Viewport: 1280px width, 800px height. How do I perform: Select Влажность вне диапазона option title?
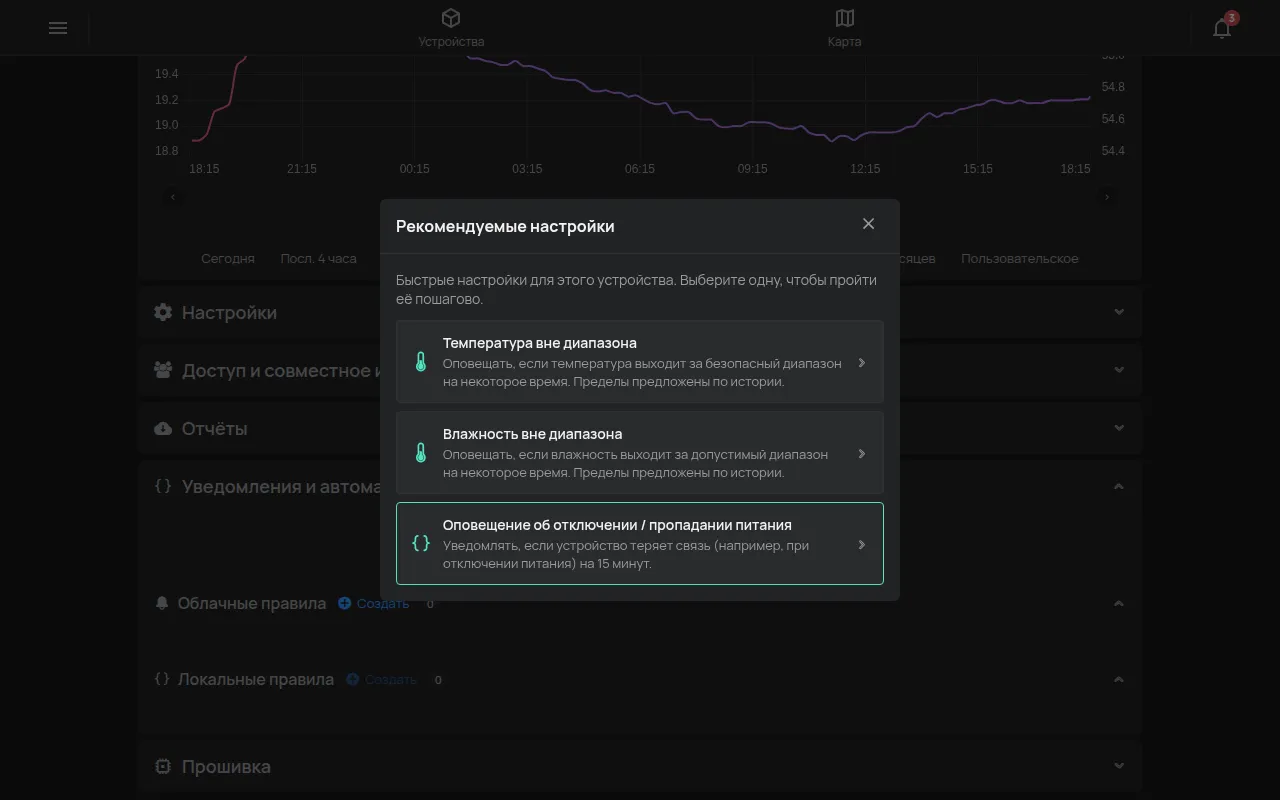532,434
